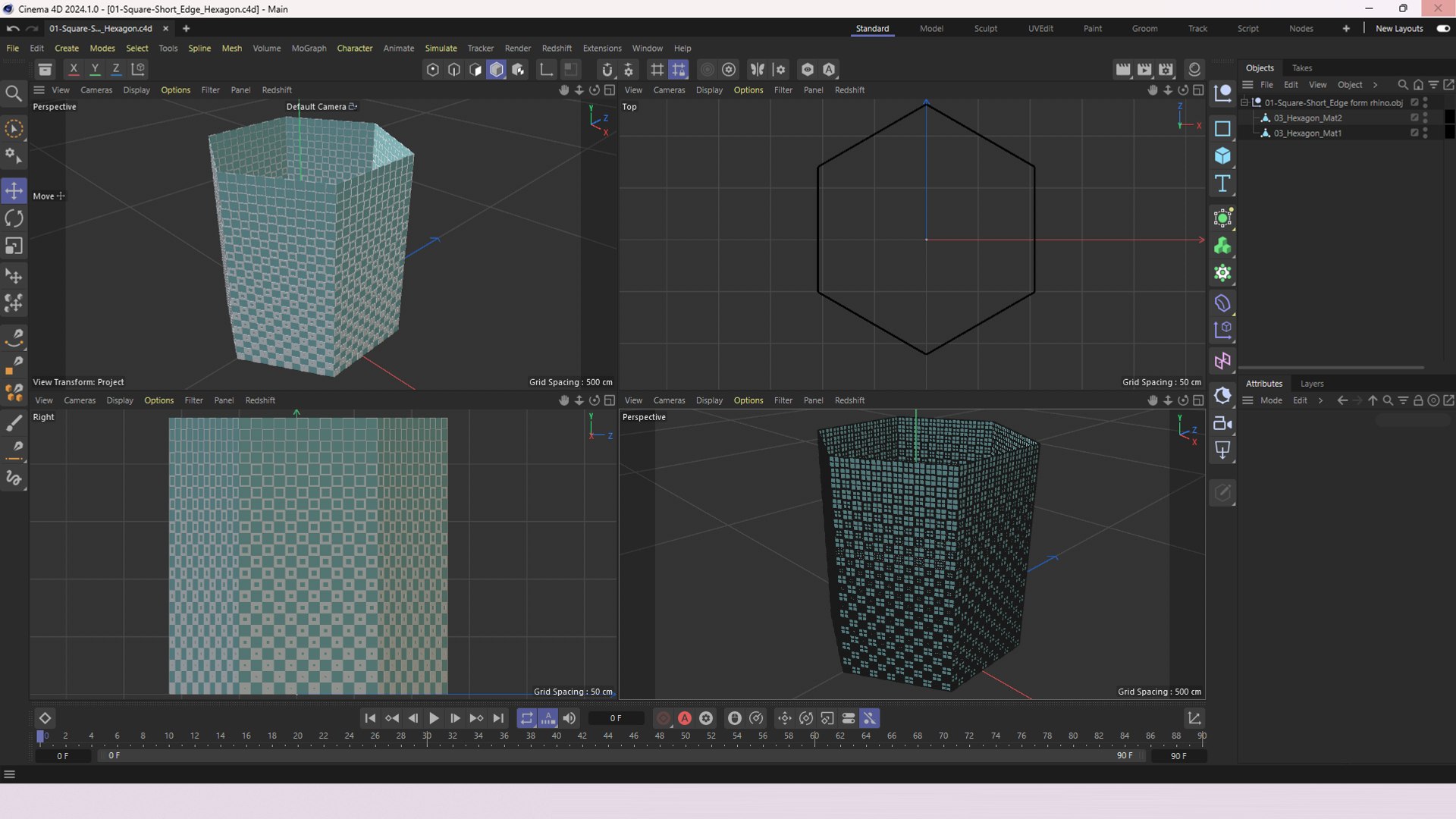Viewport: 1456px width, 819px height.
Task: Add a new layout with plus button
Action: (1346, 29)
